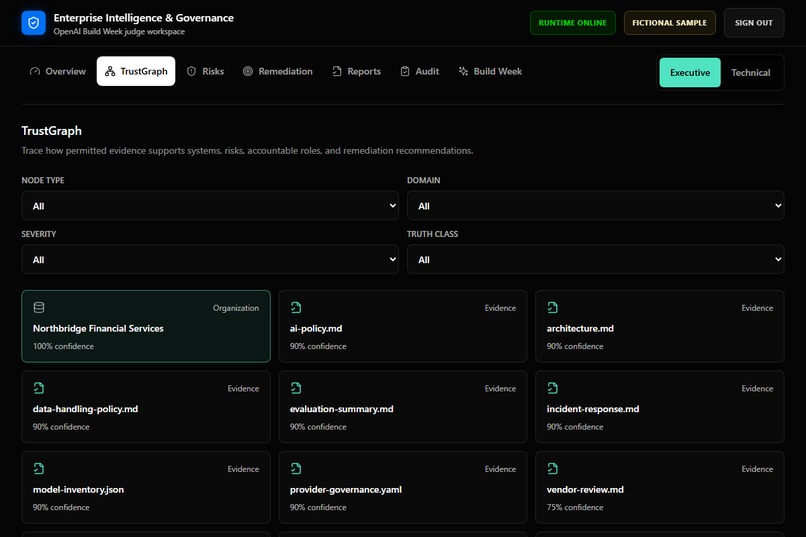The image size is (806, 537).
Task: Click the provider-governance.yaml file icon
Action: click(296, 469)
